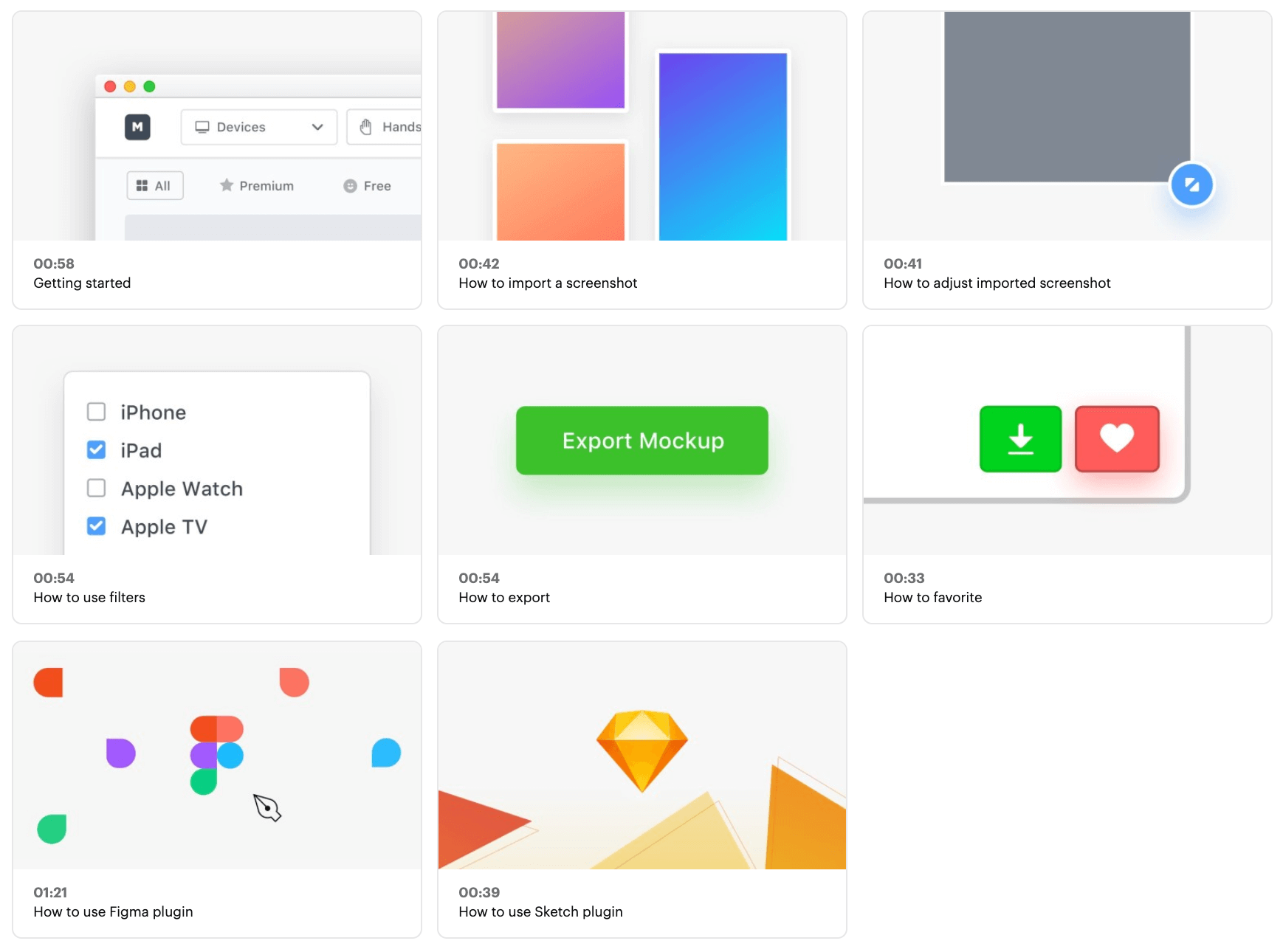Click the hand icon beside Hands

coord(366,126)
